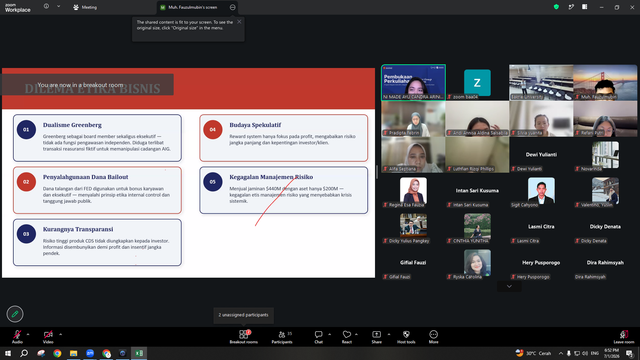Image resolution: width=640 pixels, height=360 pixels.
Task: Start camera with the Video icon
Action: point(48,335)
